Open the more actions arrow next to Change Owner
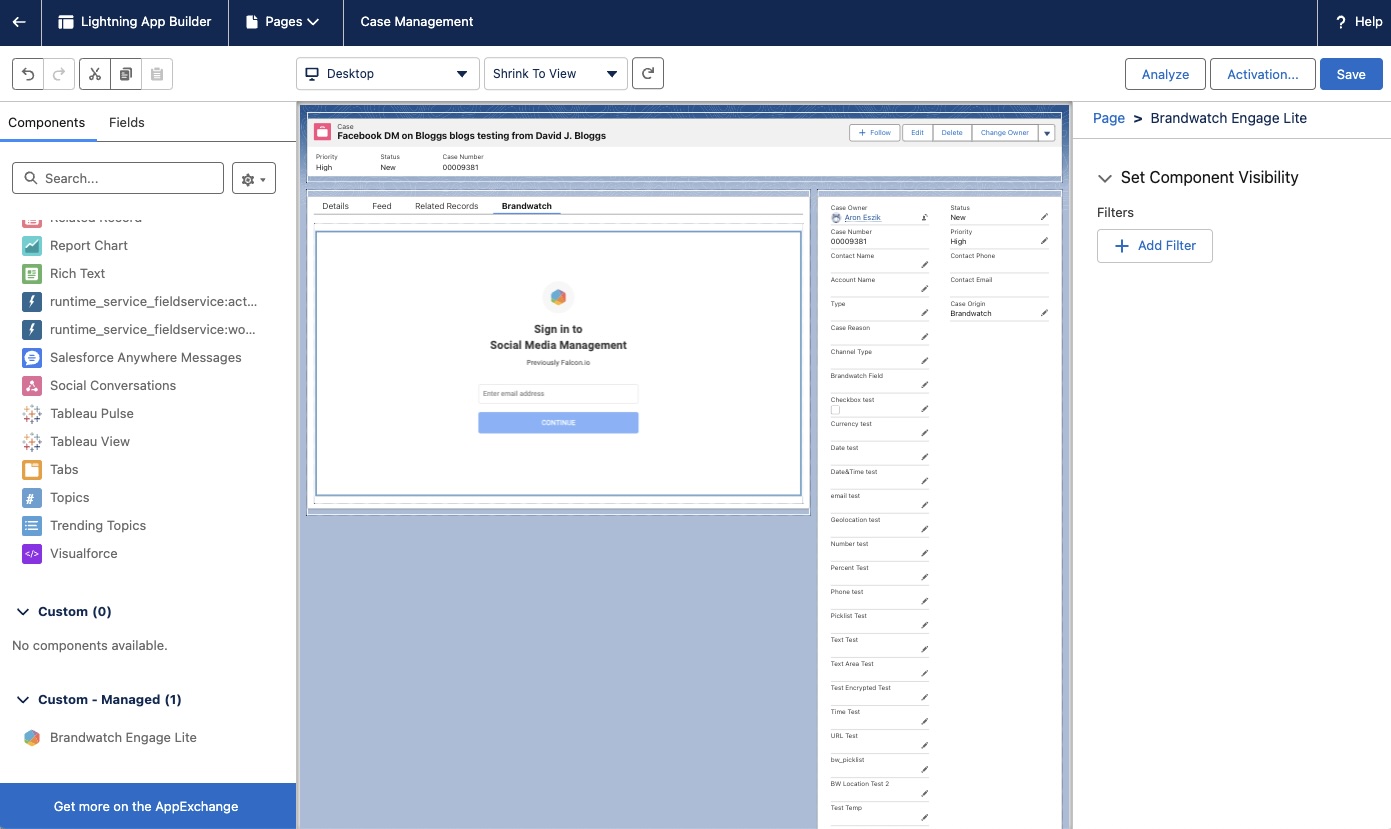The image size is (1391, 829). (x=1047, y=133)
